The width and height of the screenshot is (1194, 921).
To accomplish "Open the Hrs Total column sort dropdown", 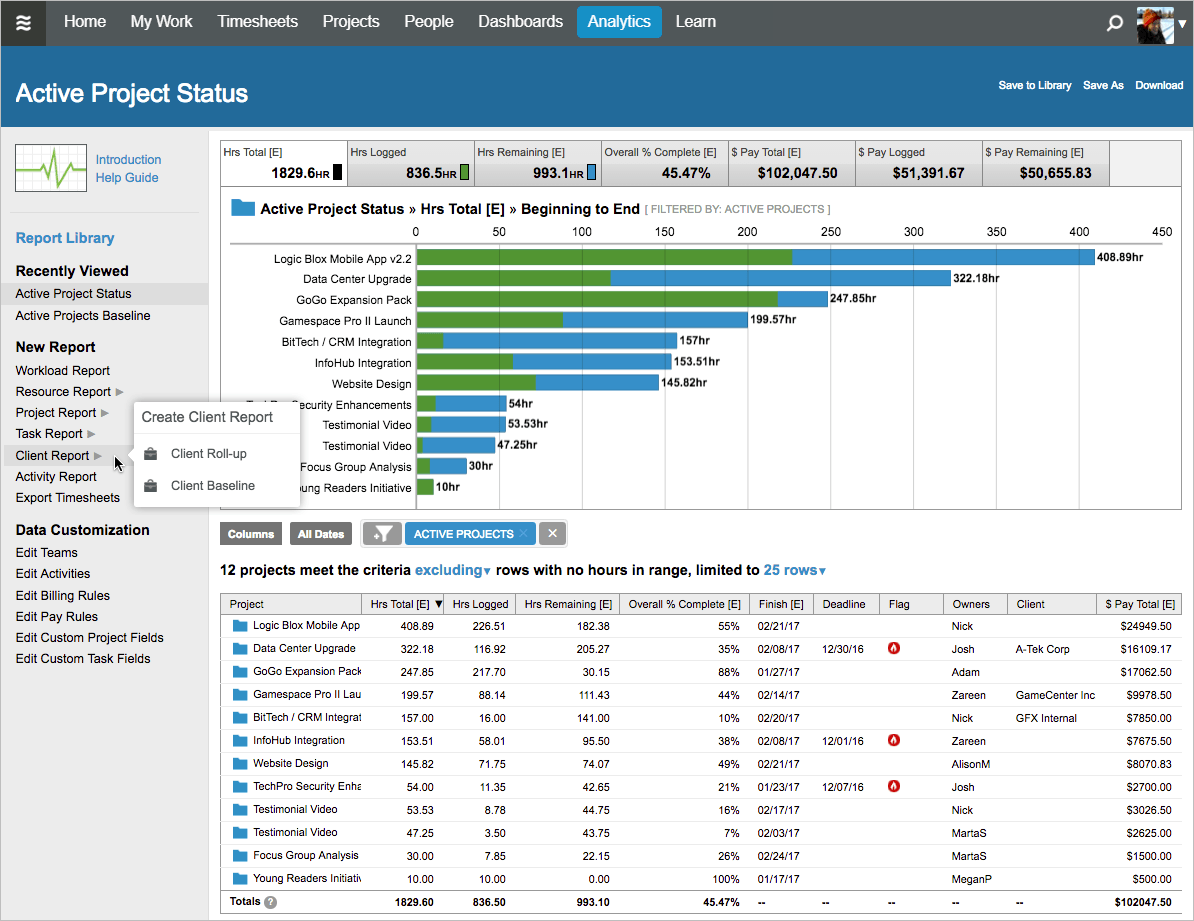I will (437, 604).
